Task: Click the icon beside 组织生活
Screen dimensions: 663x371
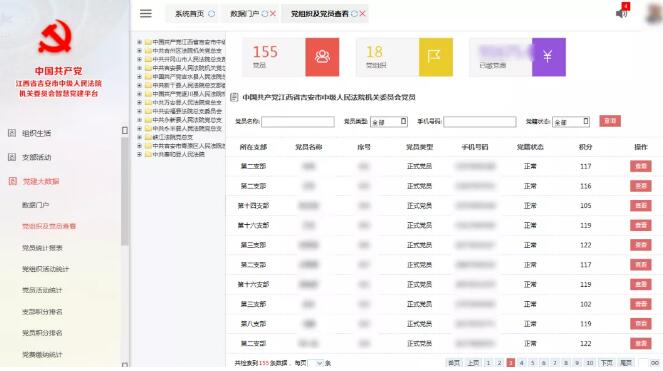Action: coord(12,133)
